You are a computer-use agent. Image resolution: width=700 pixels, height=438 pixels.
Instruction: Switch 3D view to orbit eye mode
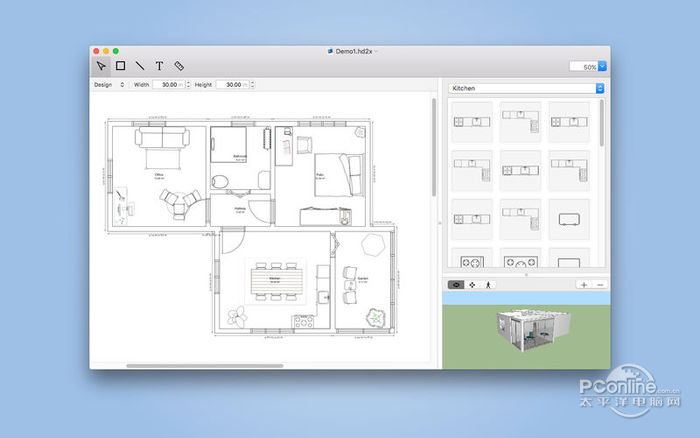(456, 285)
